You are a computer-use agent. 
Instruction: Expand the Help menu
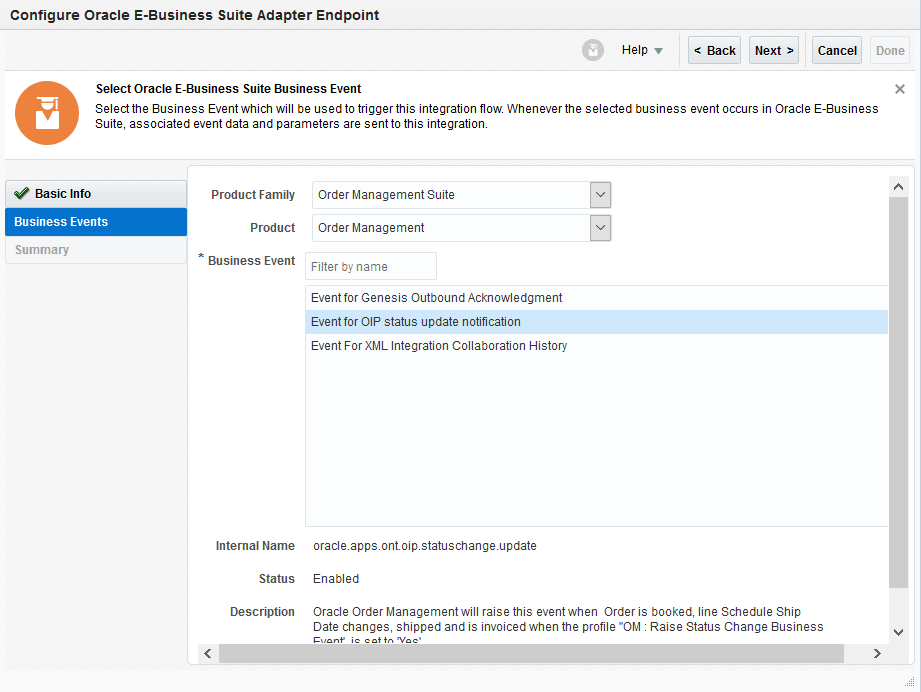[642, 49]
